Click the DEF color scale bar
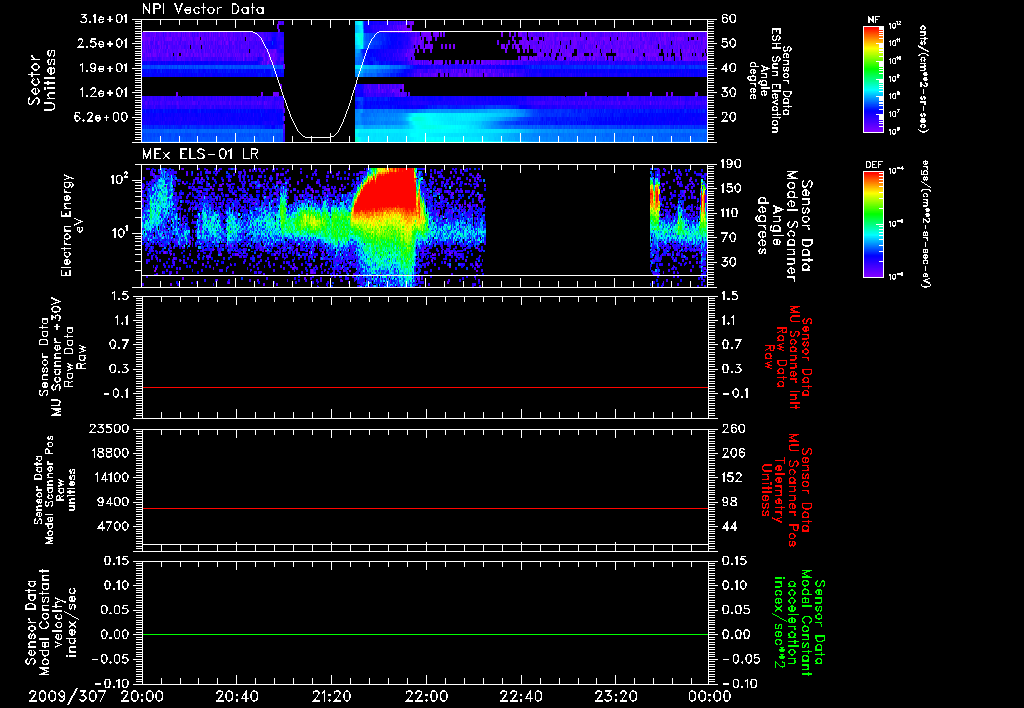The image size is (1024, 708). click(x=874, y=224)
